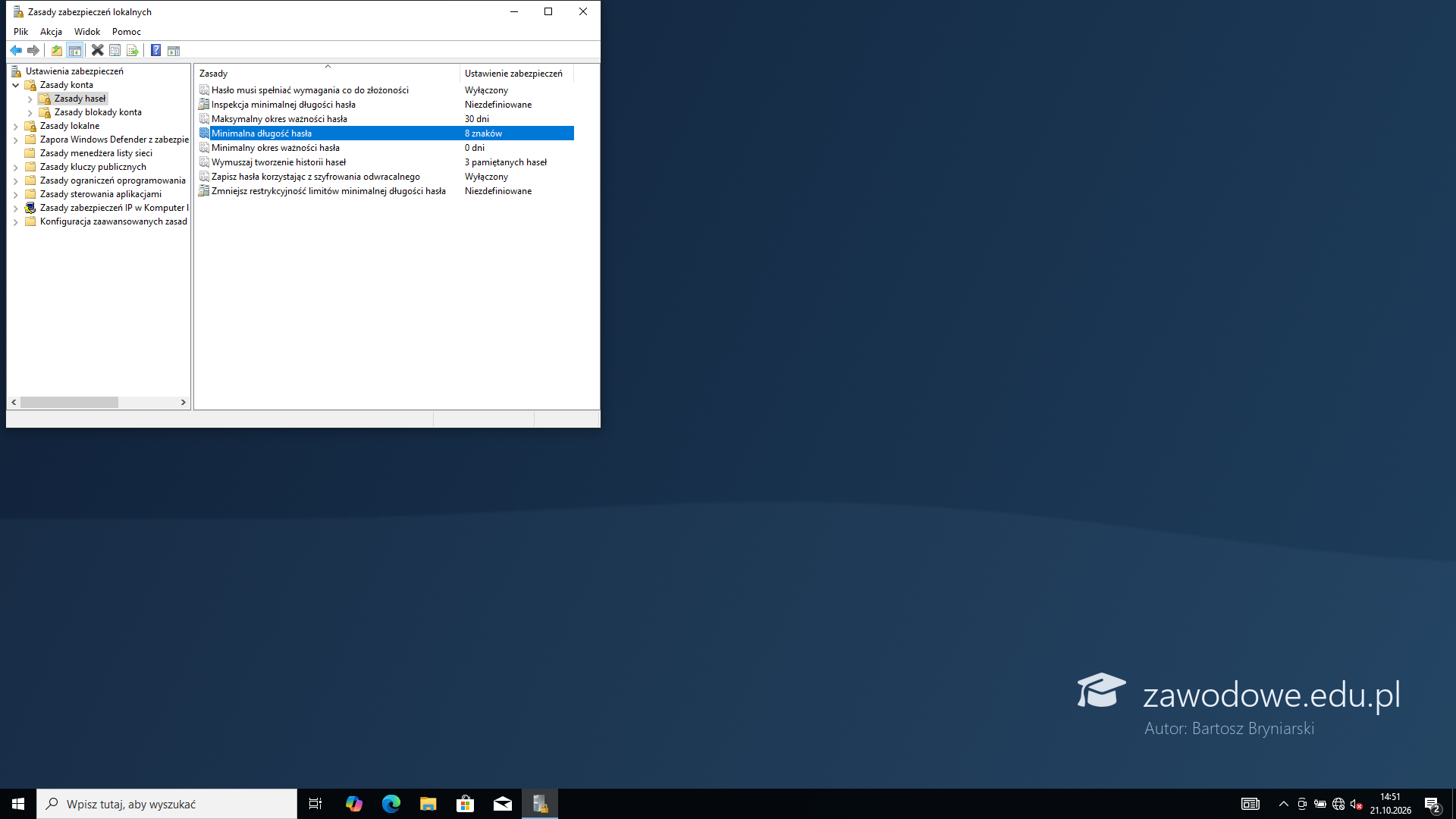1456x819 pixels.
Task: Launch Microsoft Edge from the taskbar
Action: tap(391, 804)
